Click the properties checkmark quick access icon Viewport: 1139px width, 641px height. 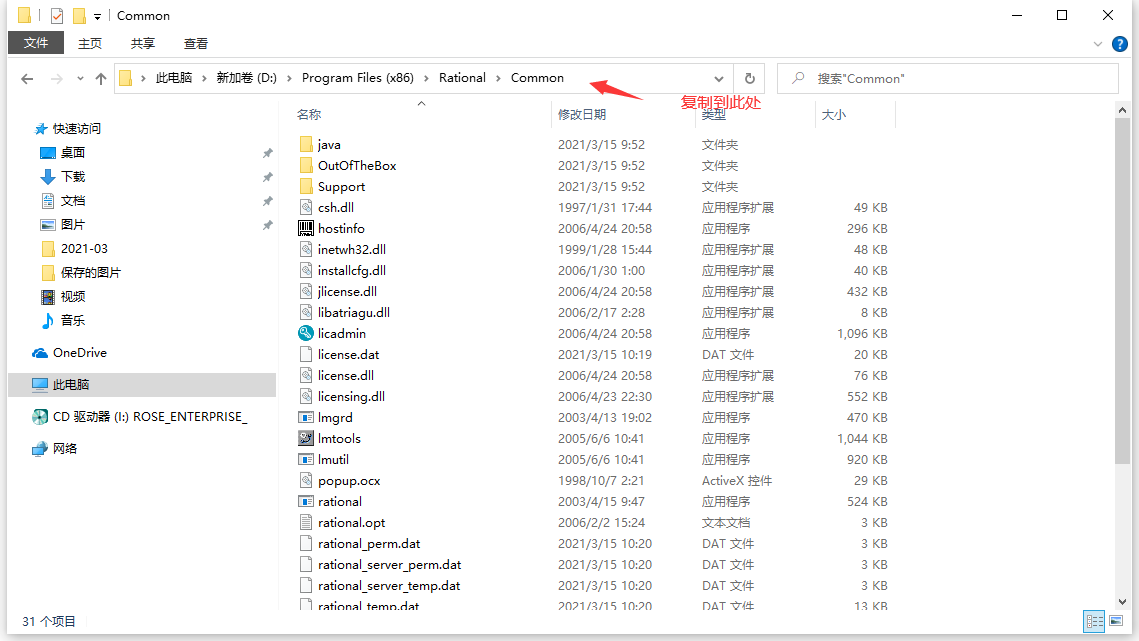point(57,15)
